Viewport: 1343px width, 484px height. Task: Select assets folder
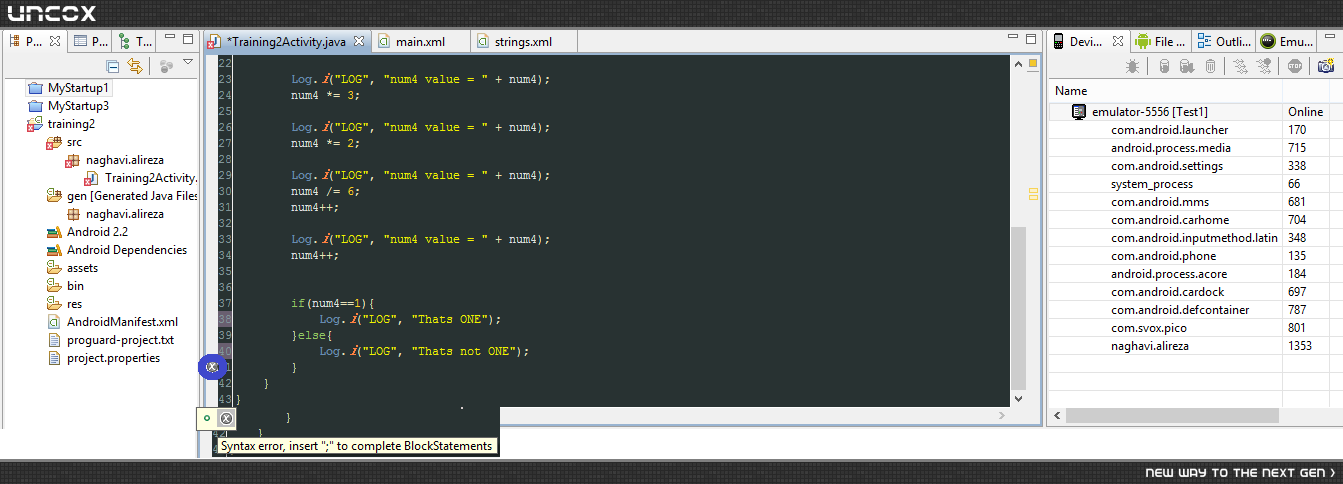72,268
